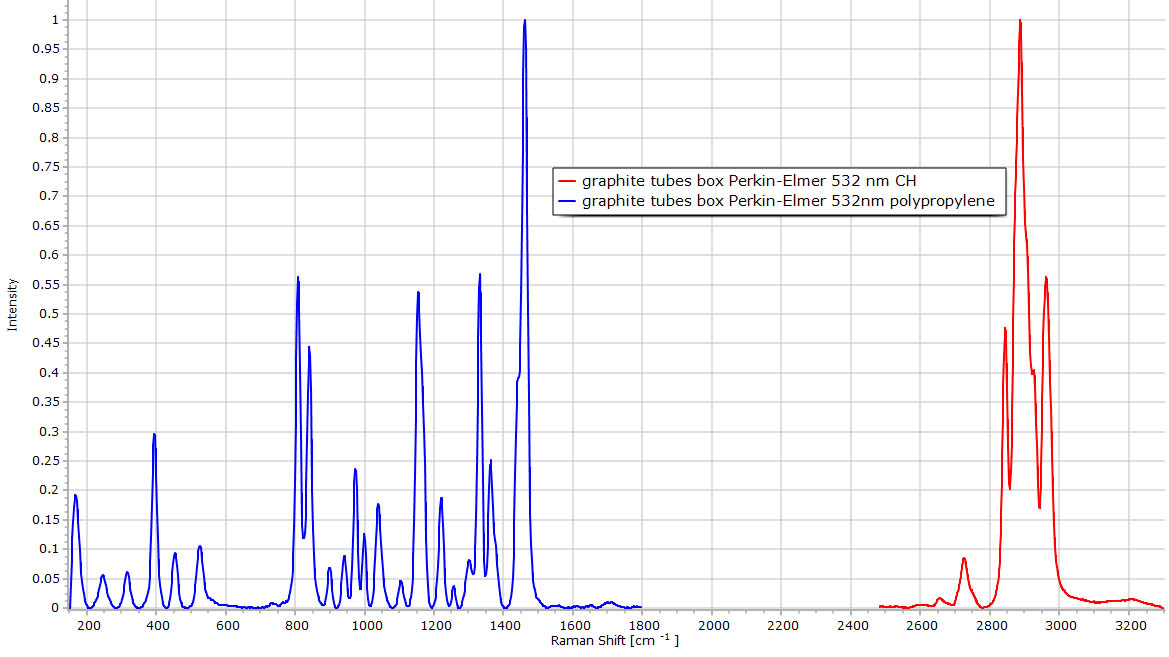Click the x-axis tick label 200
Viewport: 1169px width, 657px height.
click(89, 625)
